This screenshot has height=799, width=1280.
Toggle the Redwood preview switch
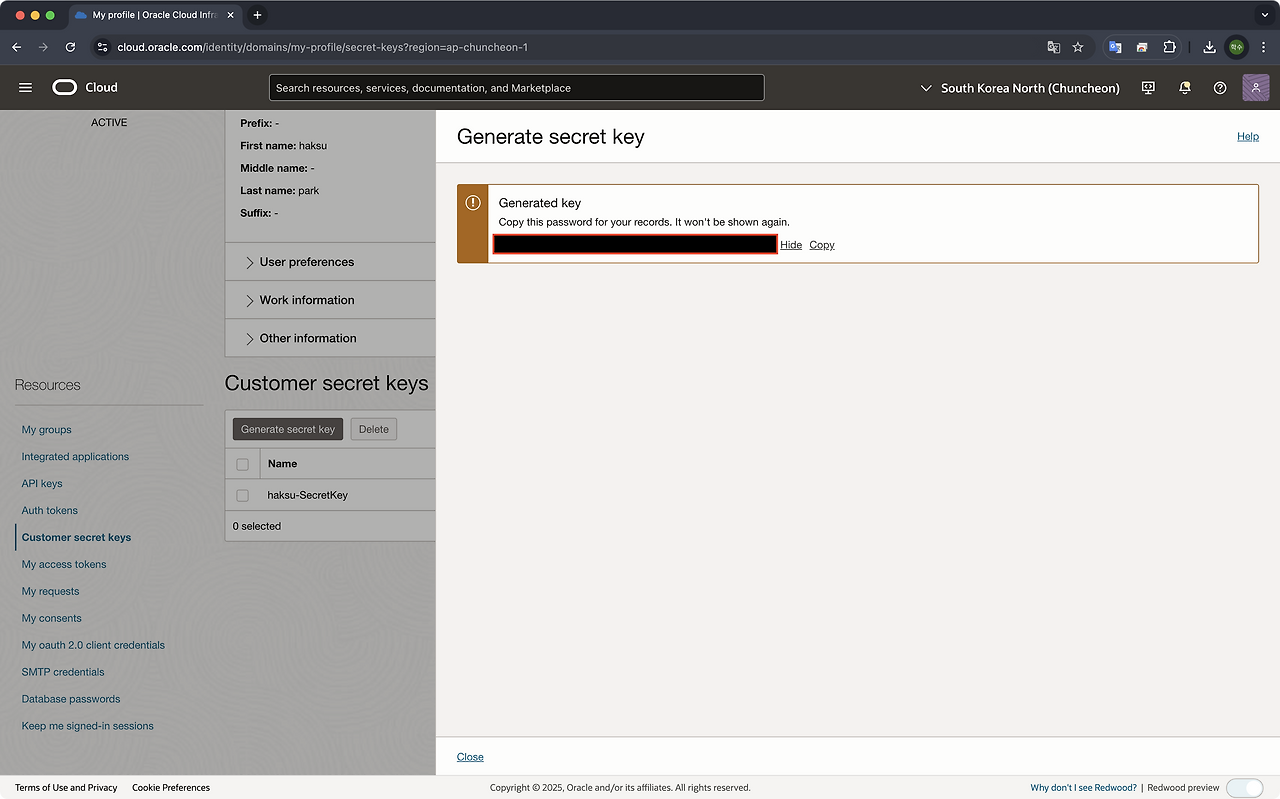[1244, 787]
